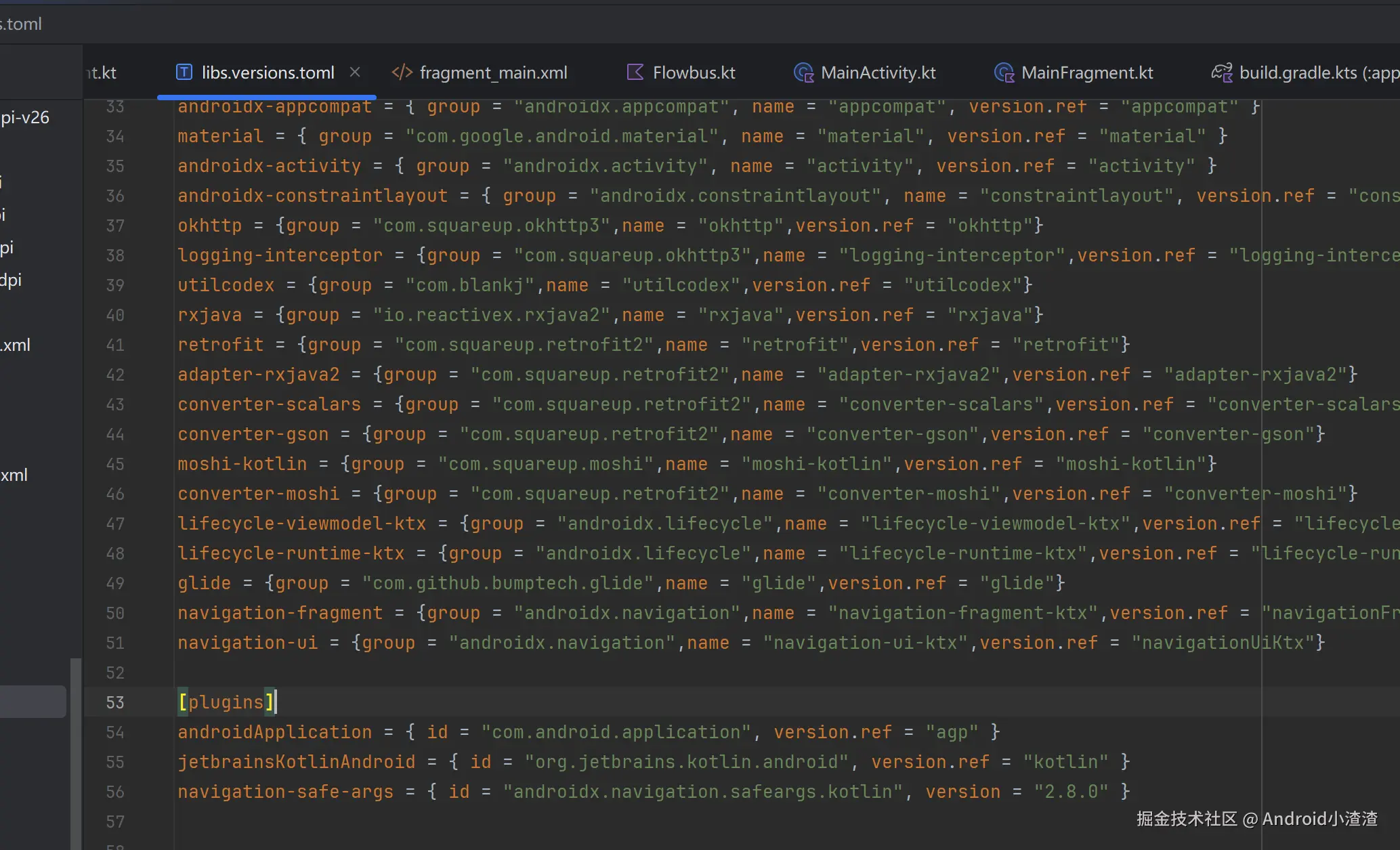This screenshot has height=850, width=1400.
Task: Click the XML brackets icon on fragment_main.xml tab
Action: click(x=402, y=72)
